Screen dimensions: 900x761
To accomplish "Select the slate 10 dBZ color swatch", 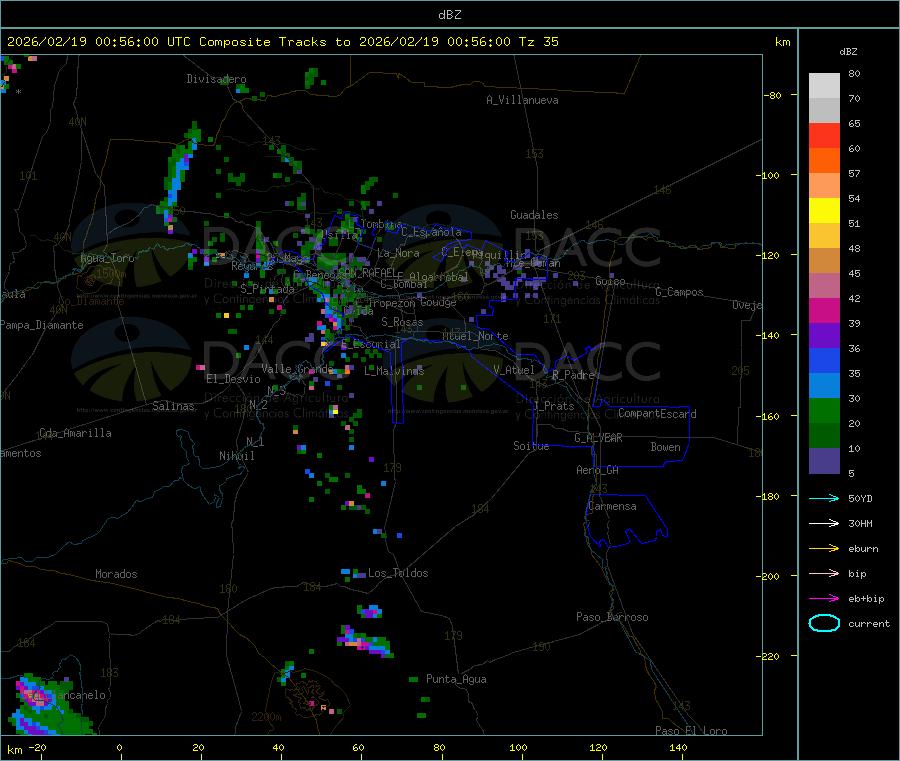I will pyautogui.click(x=824, y=461).
